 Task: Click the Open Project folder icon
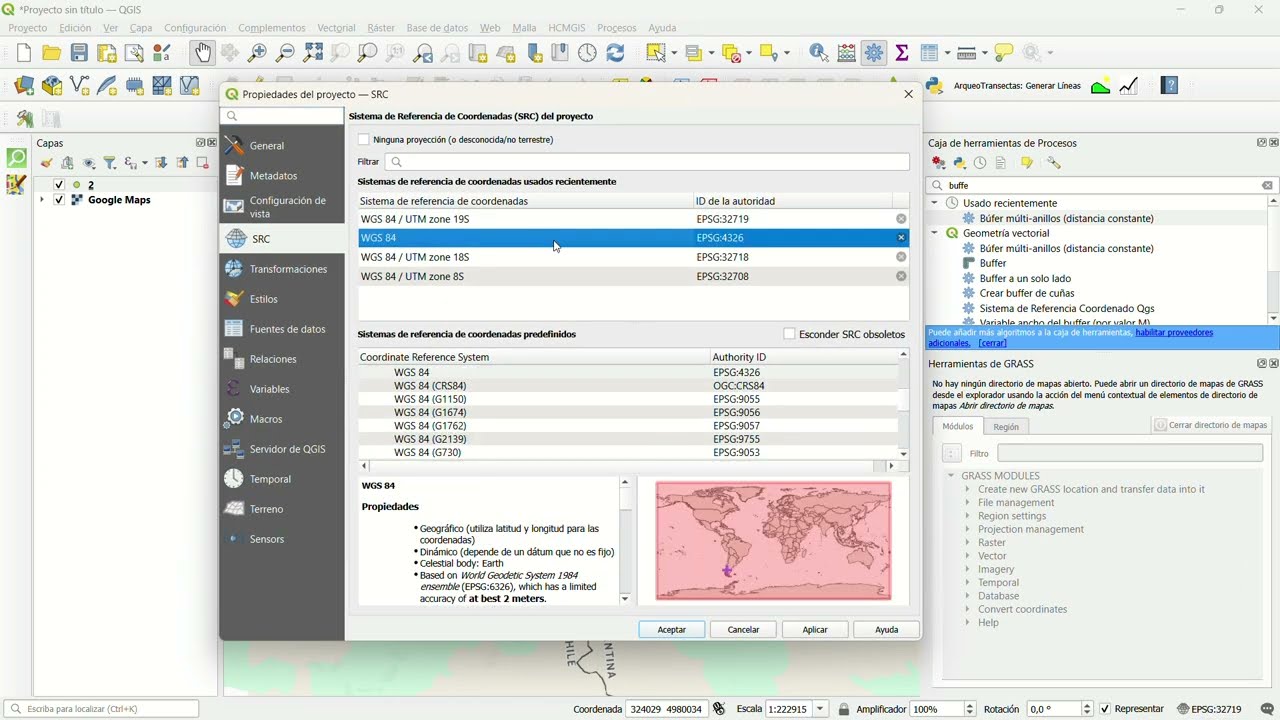pos(51,53)
